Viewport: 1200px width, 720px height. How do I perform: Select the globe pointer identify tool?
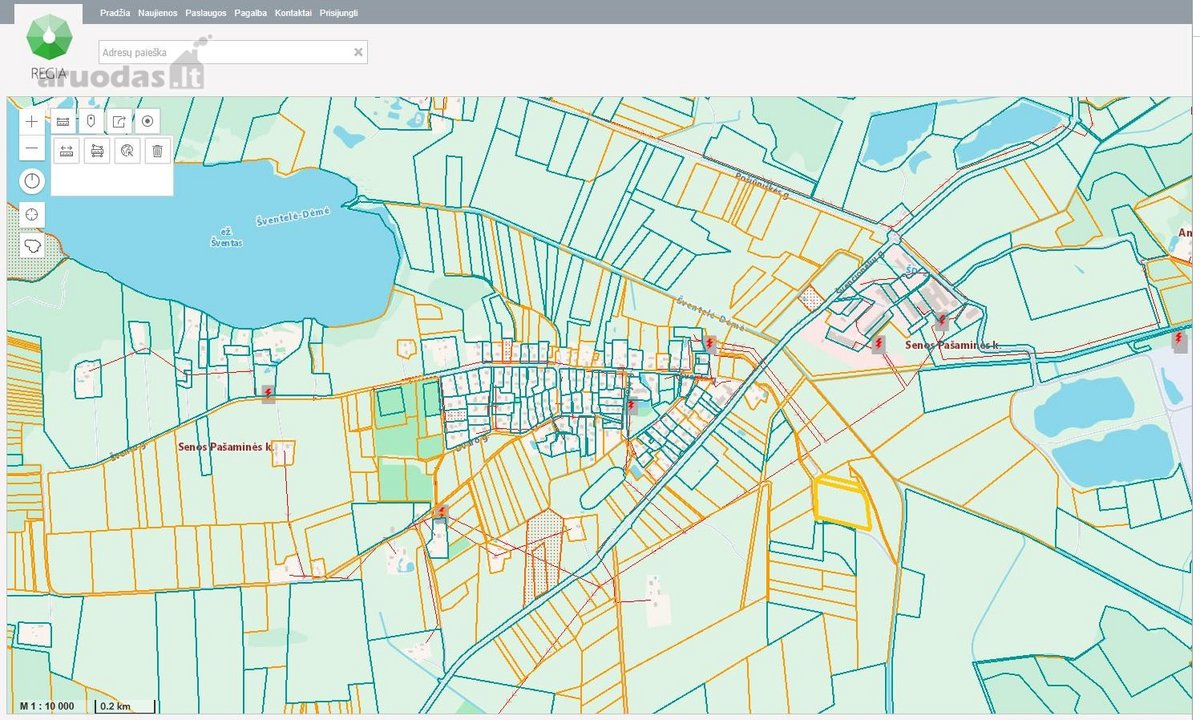[127, 151]
